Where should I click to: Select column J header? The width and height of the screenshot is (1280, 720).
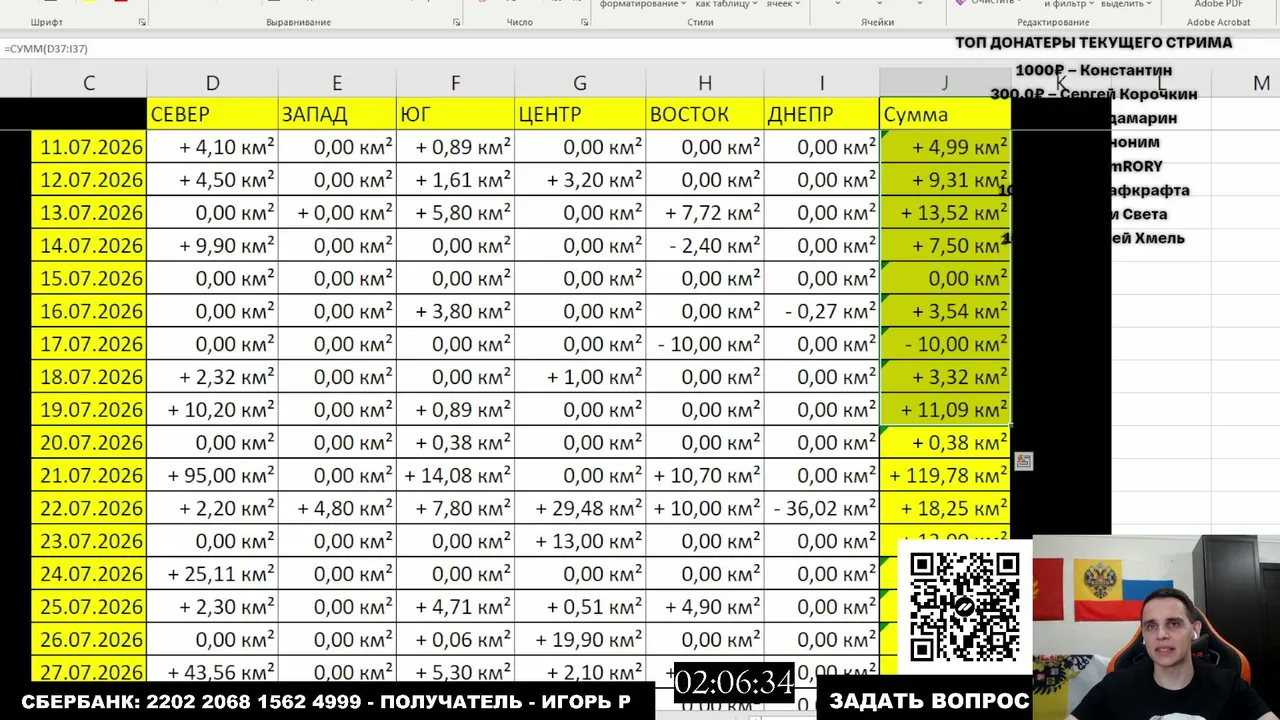[945, 84]
